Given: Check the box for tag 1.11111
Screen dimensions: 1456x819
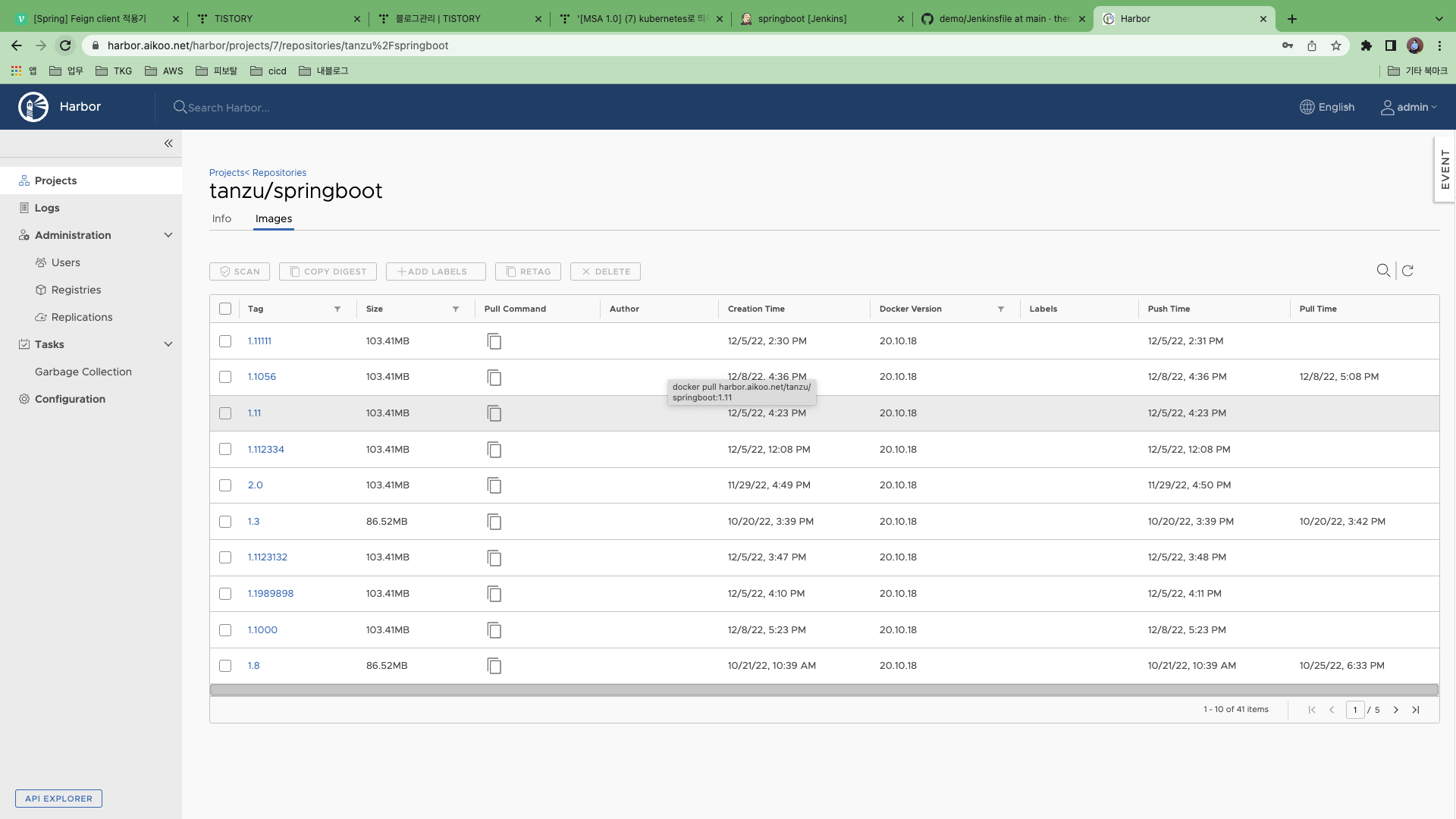Looking at the screenshot, I should pyautogui.click(x=225, y=341).
